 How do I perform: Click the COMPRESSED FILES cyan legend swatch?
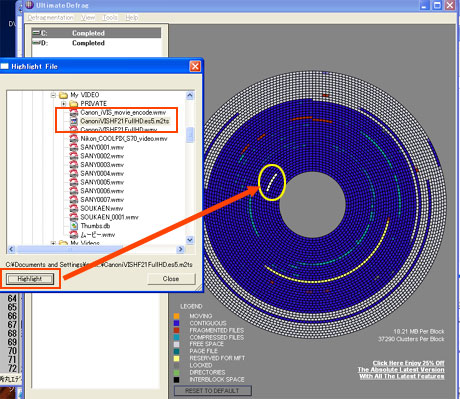coord(177,337)
